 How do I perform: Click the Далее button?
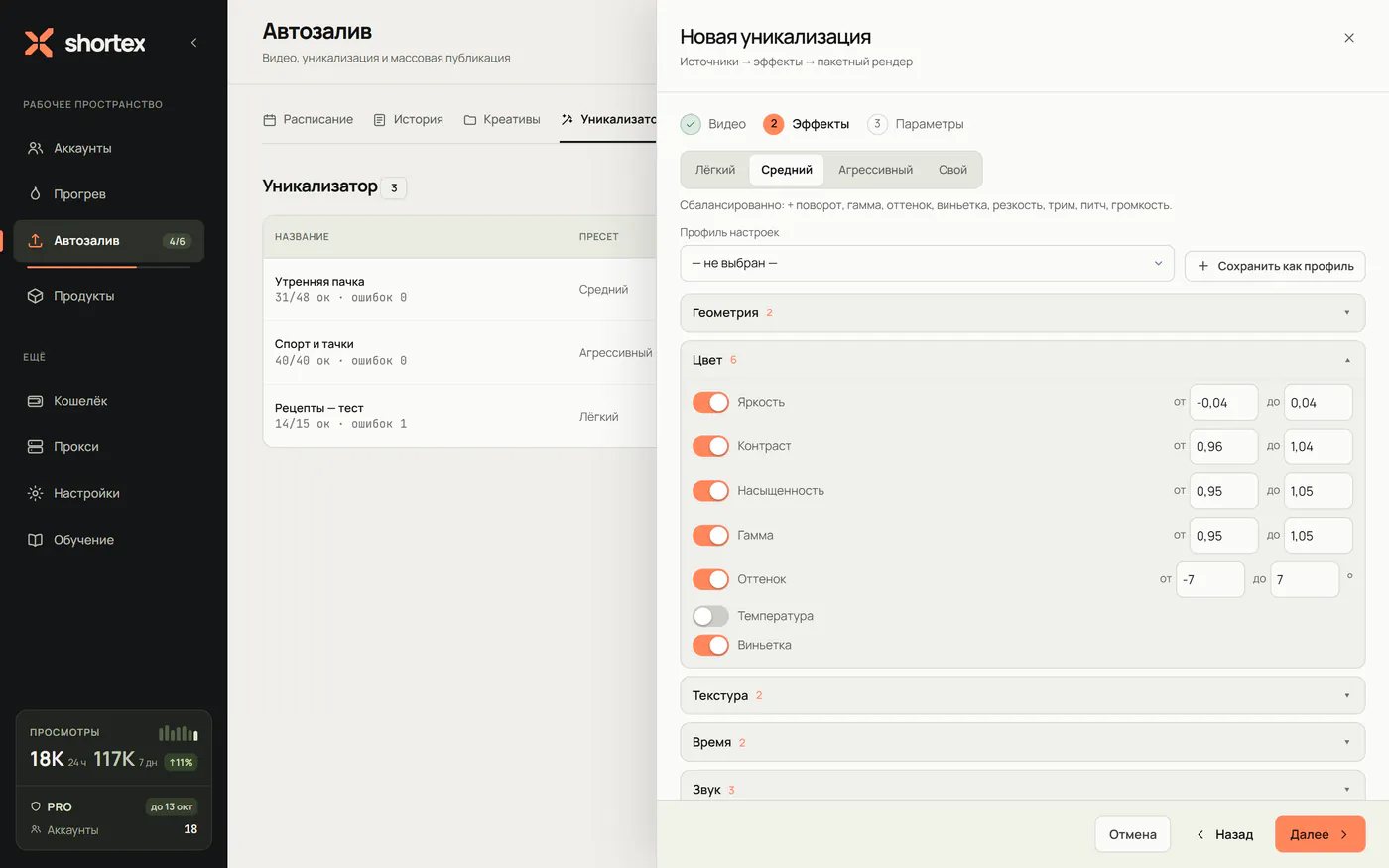coord(1320,834)
